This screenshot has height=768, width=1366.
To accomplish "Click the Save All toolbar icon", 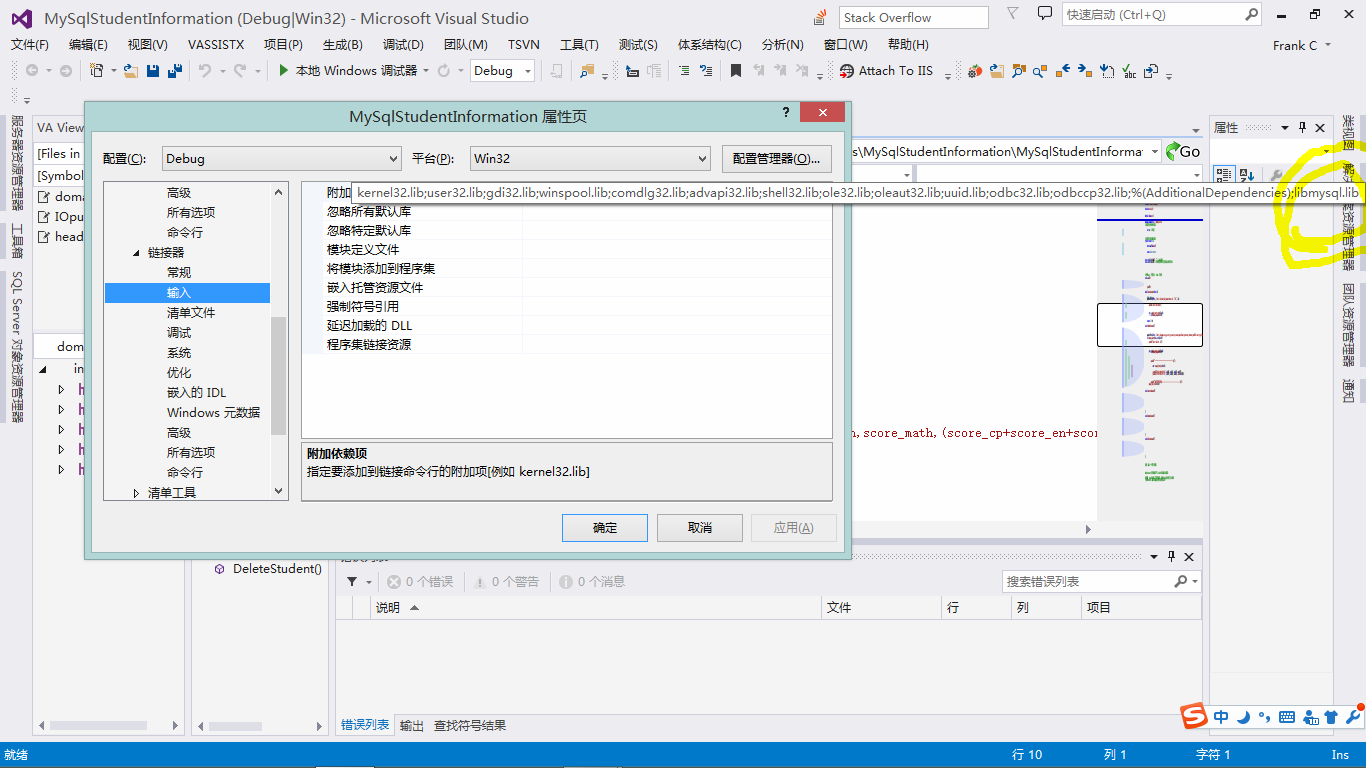I will click(x=174, y=71).
